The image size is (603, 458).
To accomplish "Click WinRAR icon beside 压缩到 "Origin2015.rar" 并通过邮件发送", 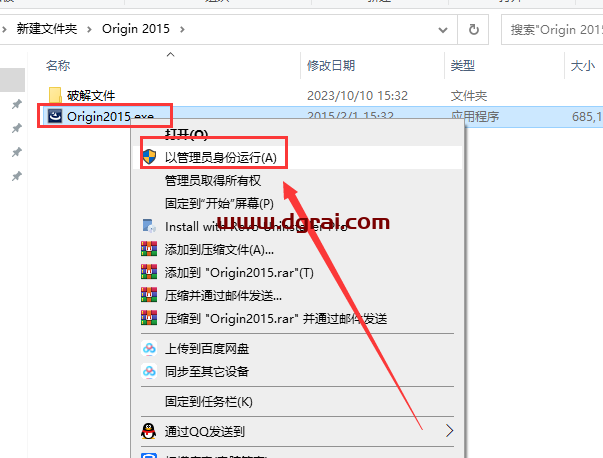I will point(149,318).
